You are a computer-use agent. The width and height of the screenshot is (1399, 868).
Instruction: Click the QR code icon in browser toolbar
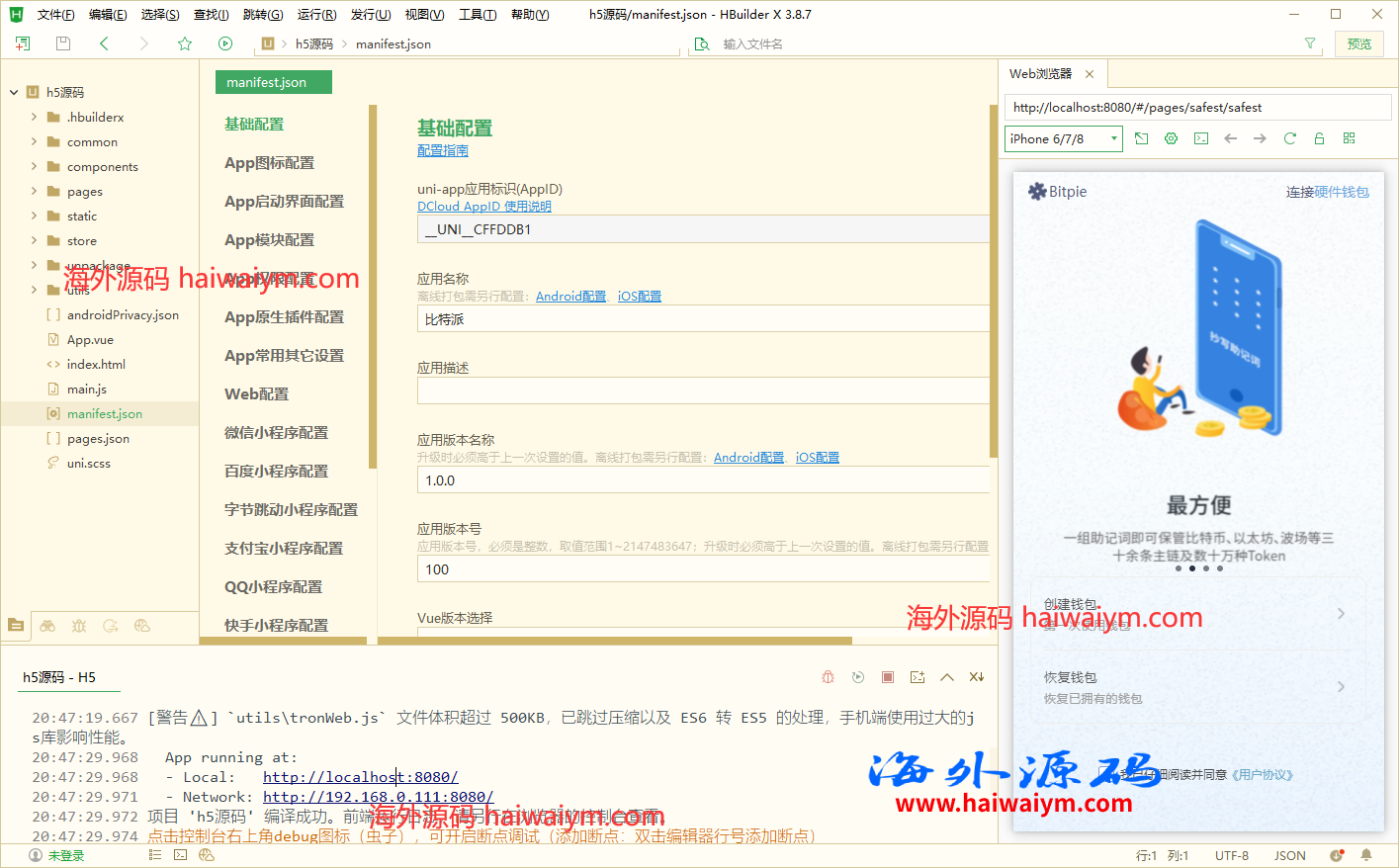point(1349,138)
